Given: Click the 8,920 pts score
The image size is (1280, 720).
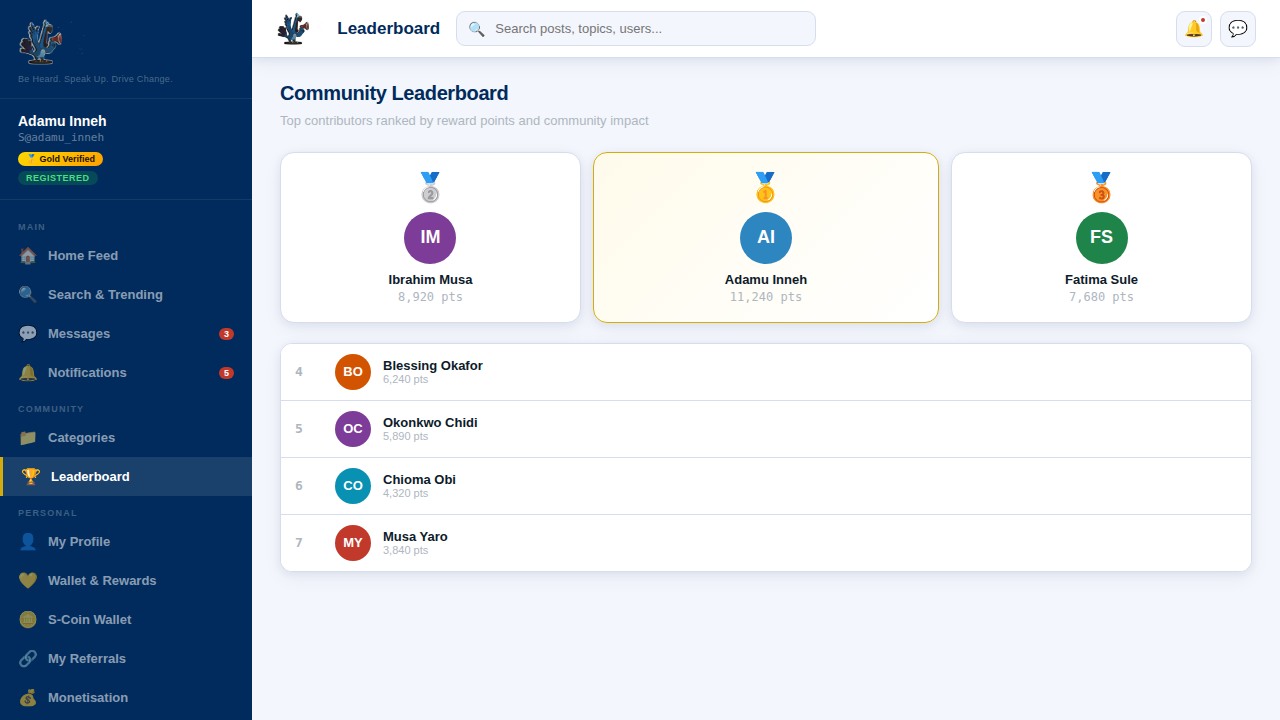Looking at the screenshot, I should point(430,297).
